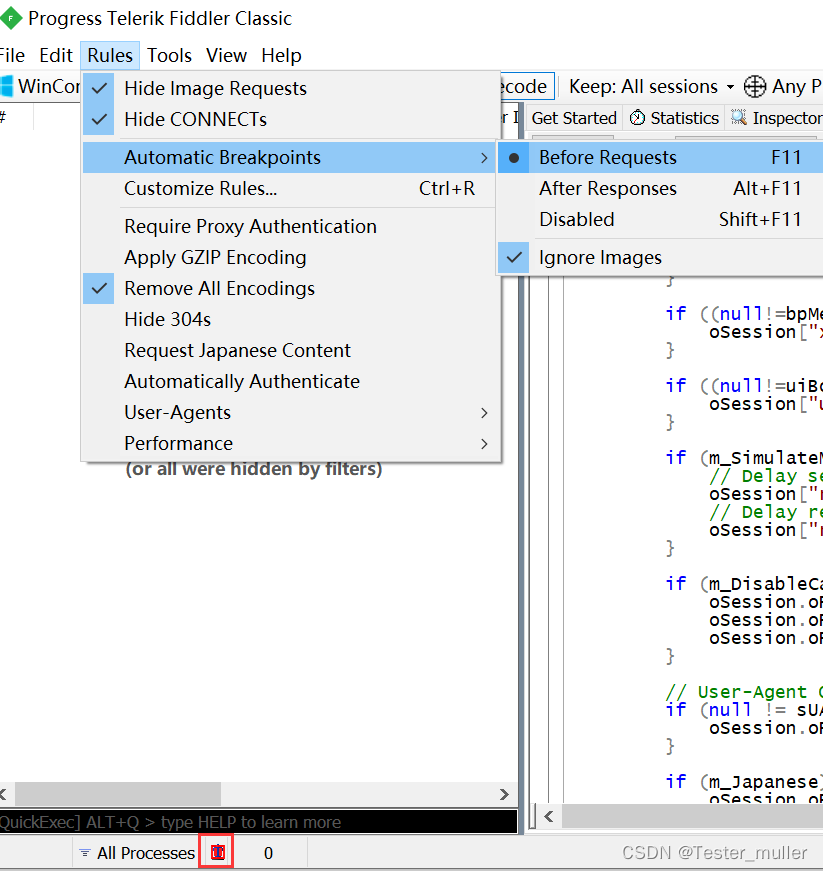Expand Performance submenu
Image resolution: width=823 pixels, height=871 pixels.
coord(291,443)
